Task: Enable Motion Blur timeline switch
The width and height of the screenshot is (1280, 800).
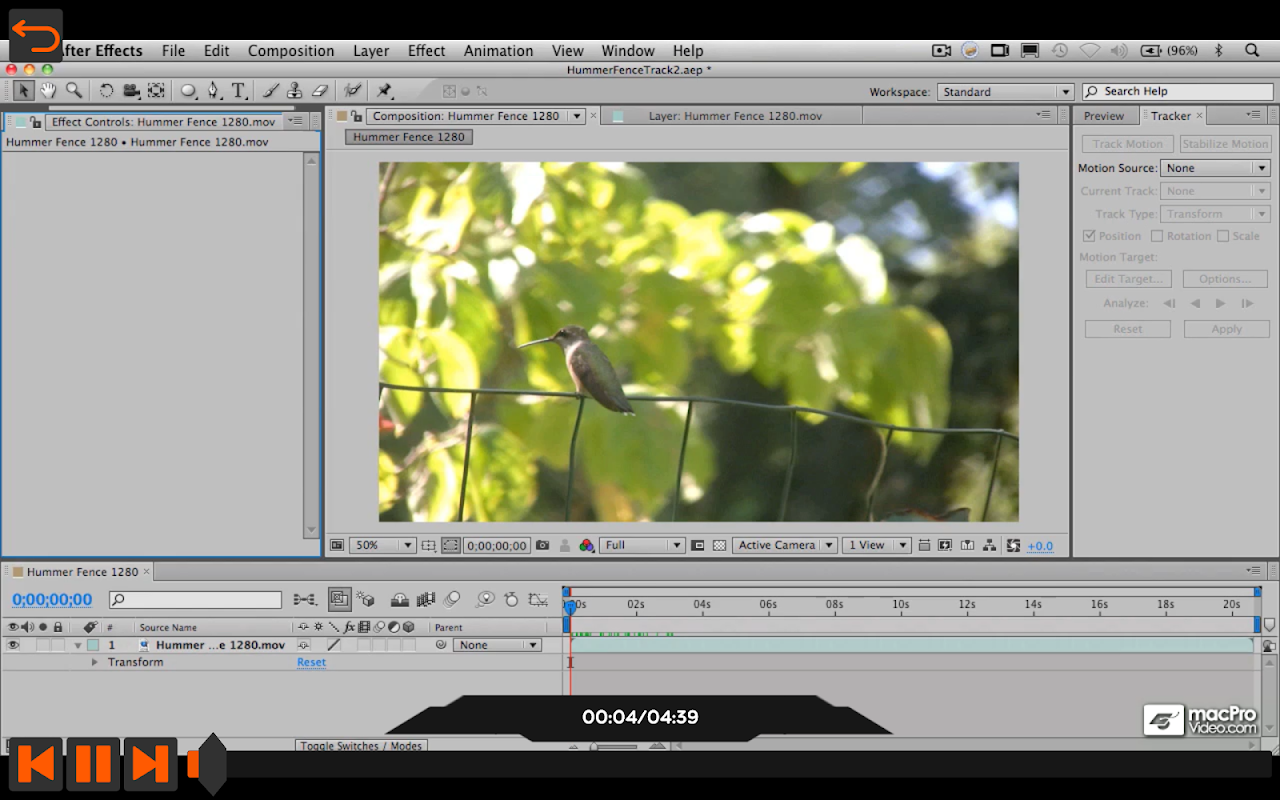Action: coord(452,600)
